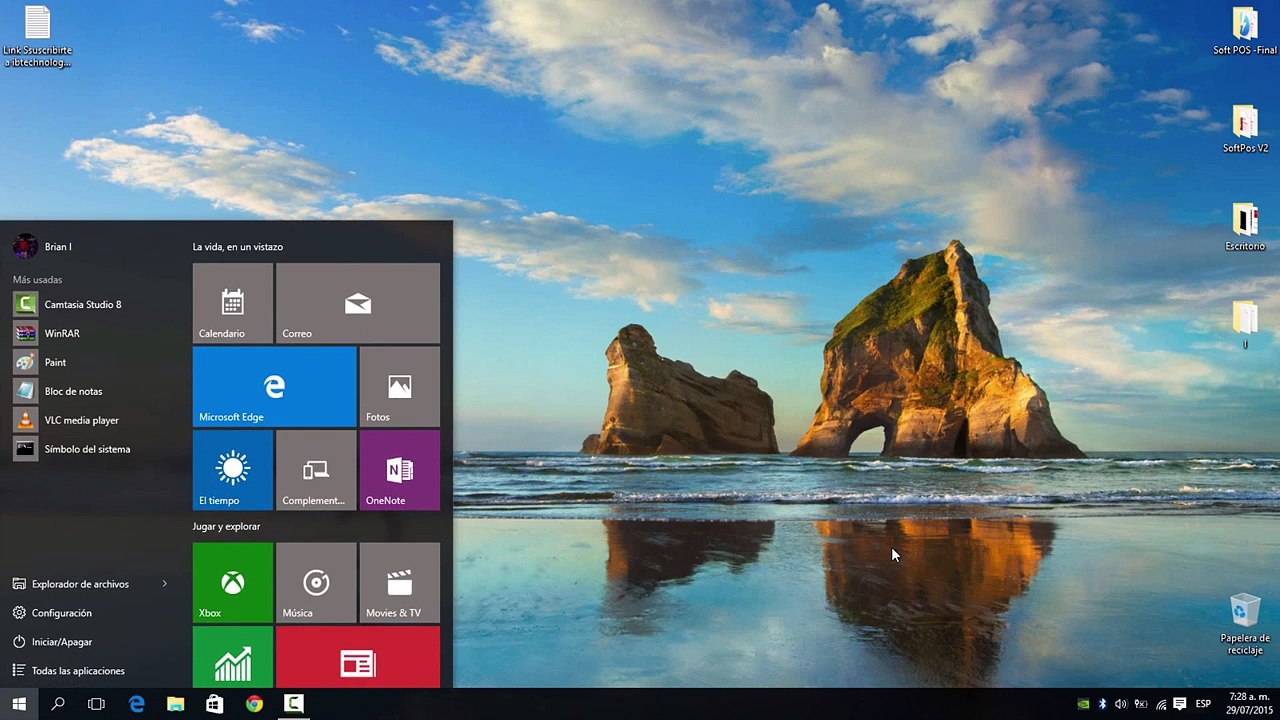The width and height of the screenshot is (1280, 720).
Task: Click the Jugar y explorar group heading
Action: point(226,526)
